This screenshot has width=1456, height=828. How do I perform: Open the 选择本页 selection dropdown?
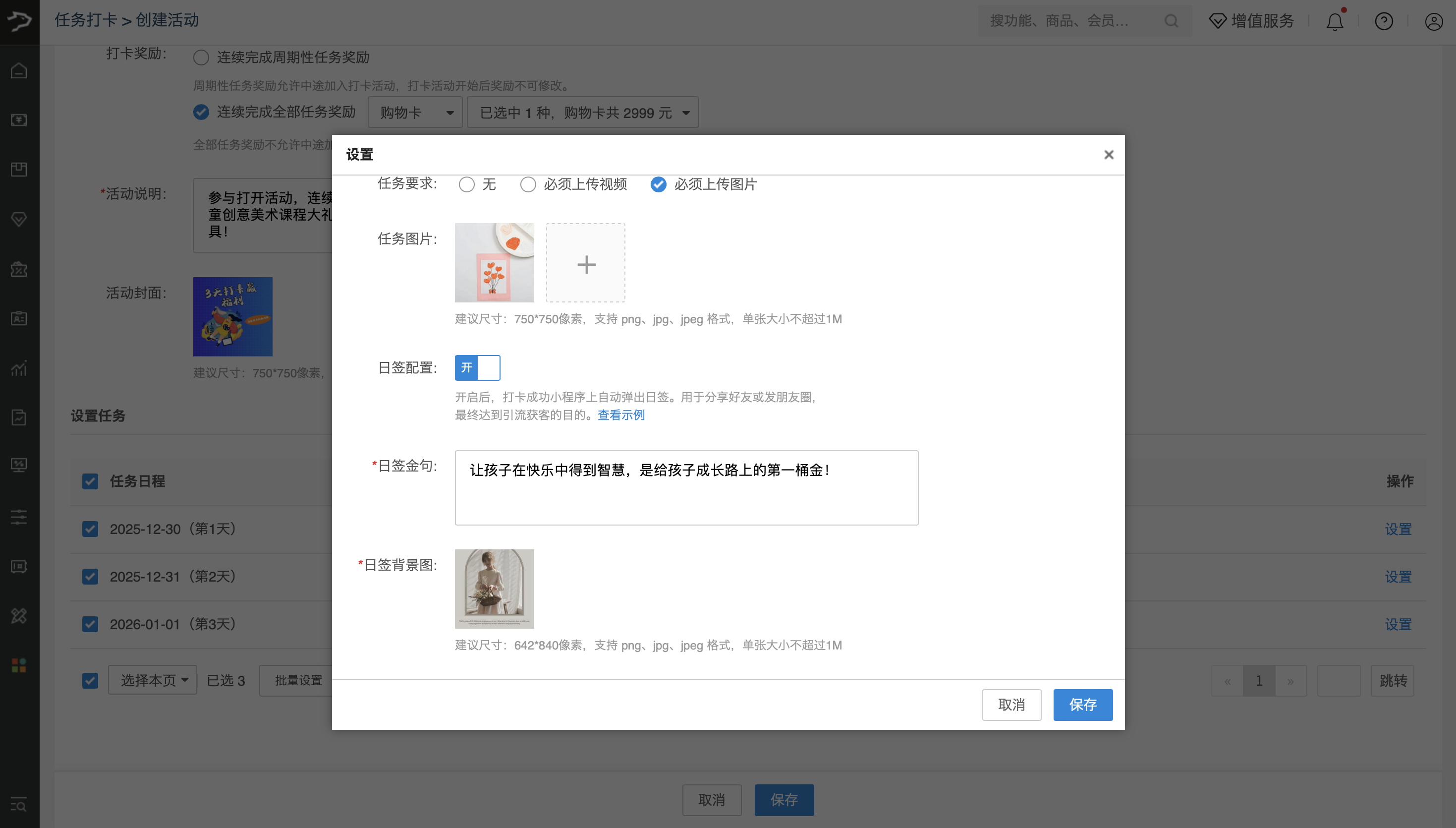coord(152,680)
